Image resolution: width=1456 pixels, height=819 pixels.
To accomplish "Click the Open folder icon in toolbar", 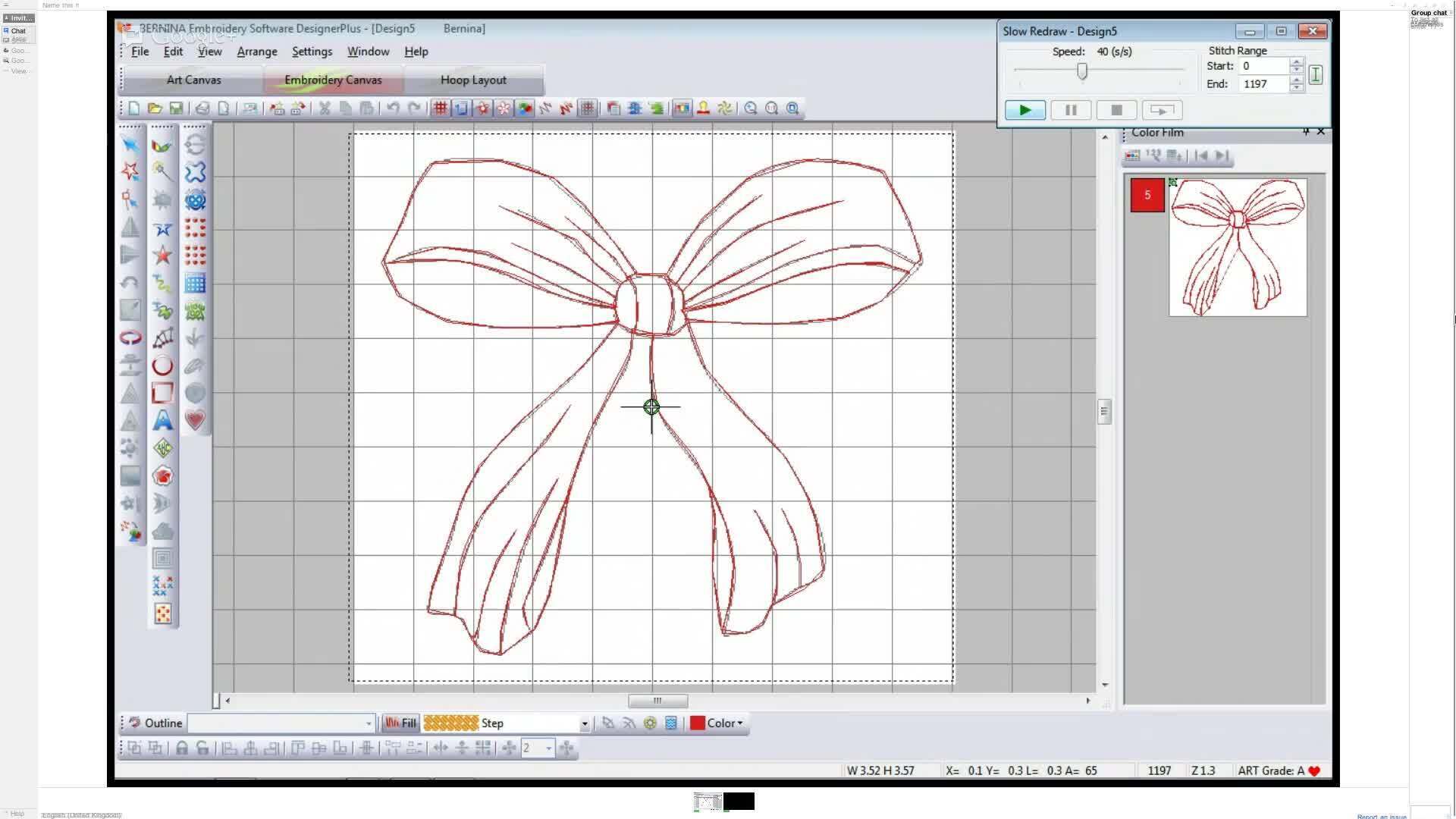I will coord(155,108).
